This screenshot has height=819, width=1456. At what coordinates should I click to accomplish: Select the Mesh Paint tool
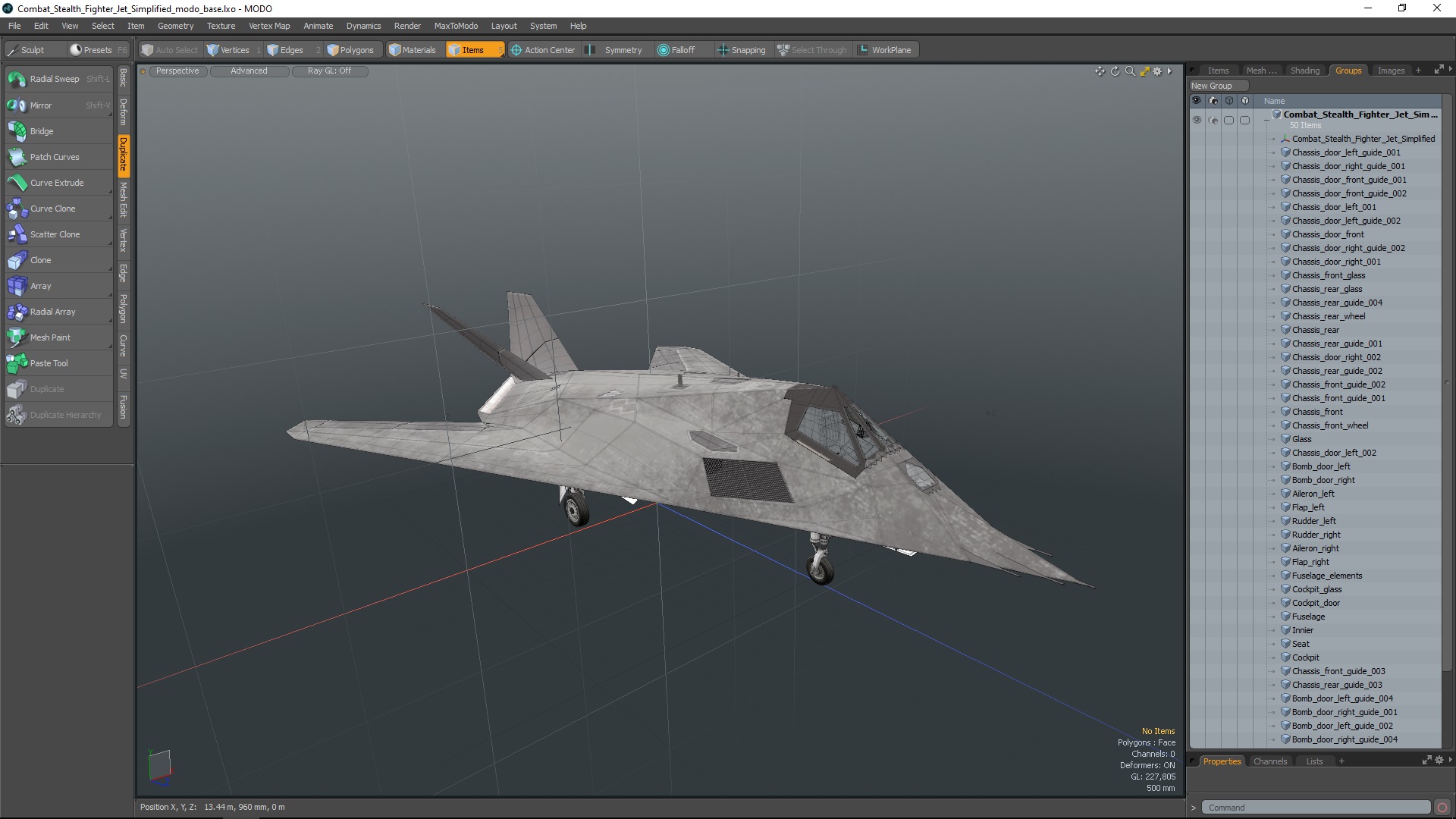click(50, 337)
